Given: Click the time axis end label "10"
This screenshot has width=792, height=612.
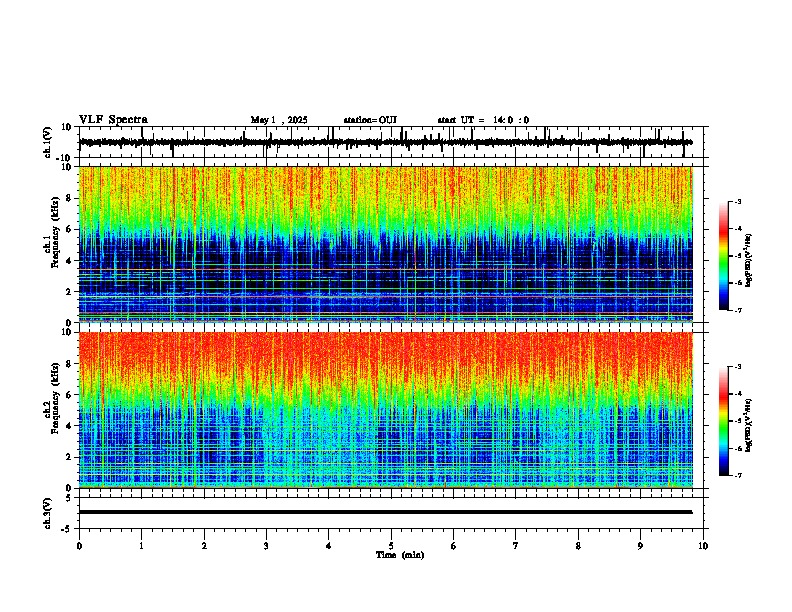Looking at the screenshot, I should tap(703, 546).
